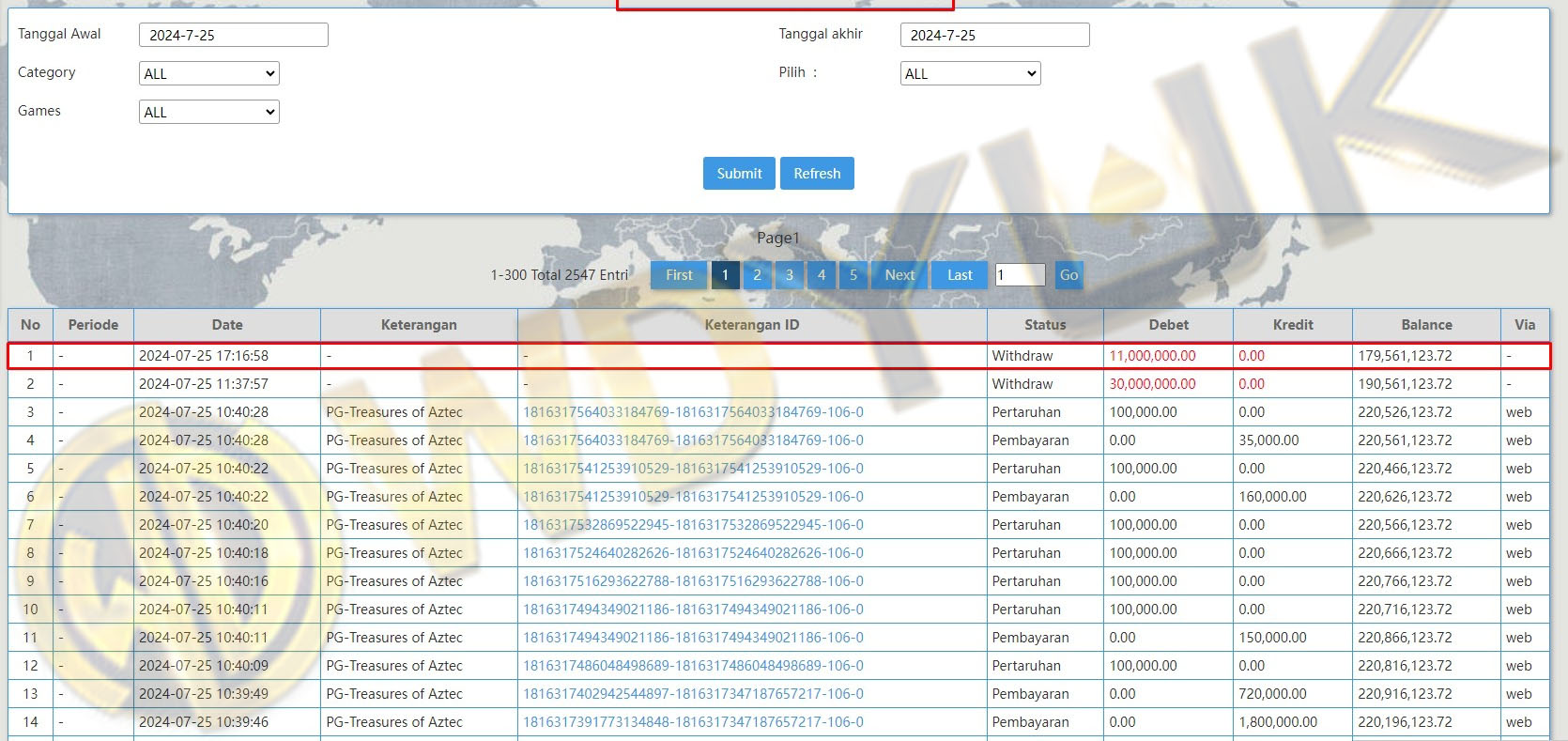
Task: Click Kredit value 160,000.00
Action: pyautogui.click(x=1272, y=497)
